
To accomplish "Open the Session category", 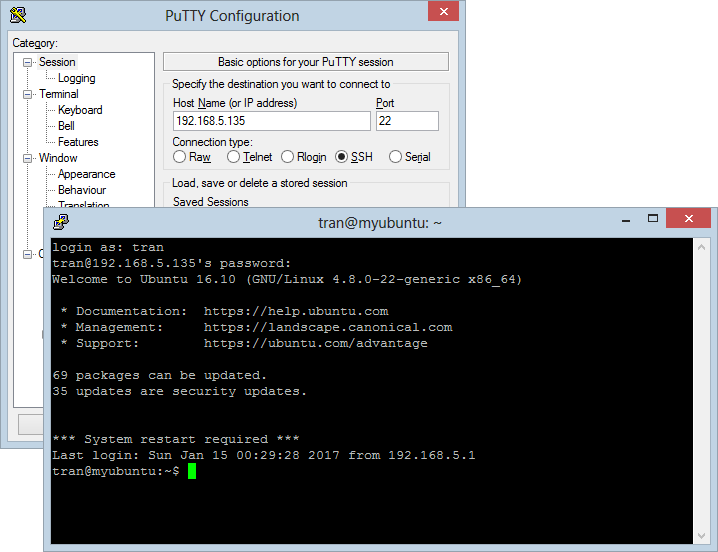I will tap(57, 62).
